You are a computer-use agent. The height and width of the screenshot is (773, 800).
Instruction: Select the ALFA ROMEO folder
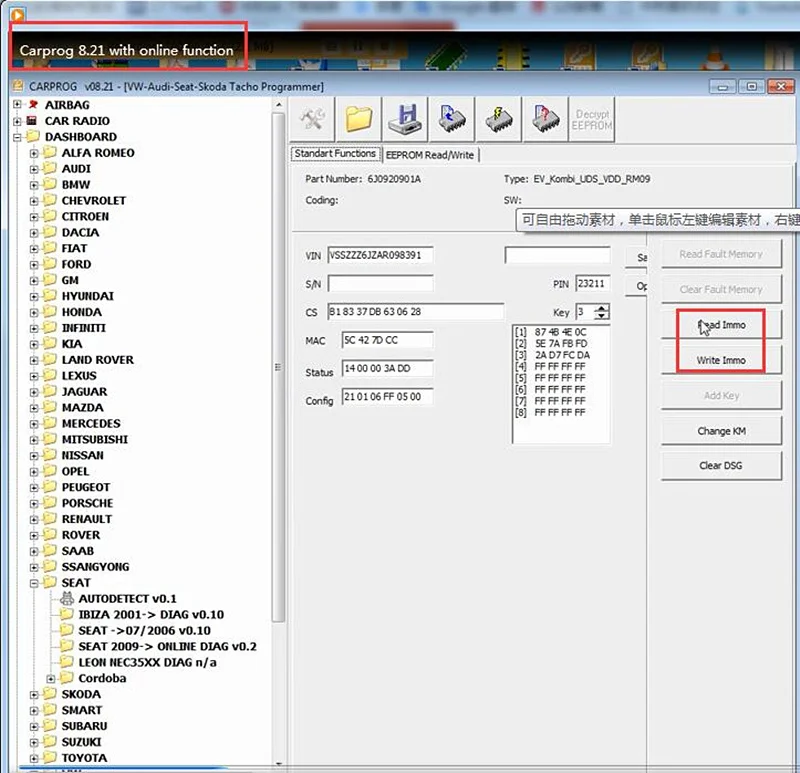tap(98, 153)
